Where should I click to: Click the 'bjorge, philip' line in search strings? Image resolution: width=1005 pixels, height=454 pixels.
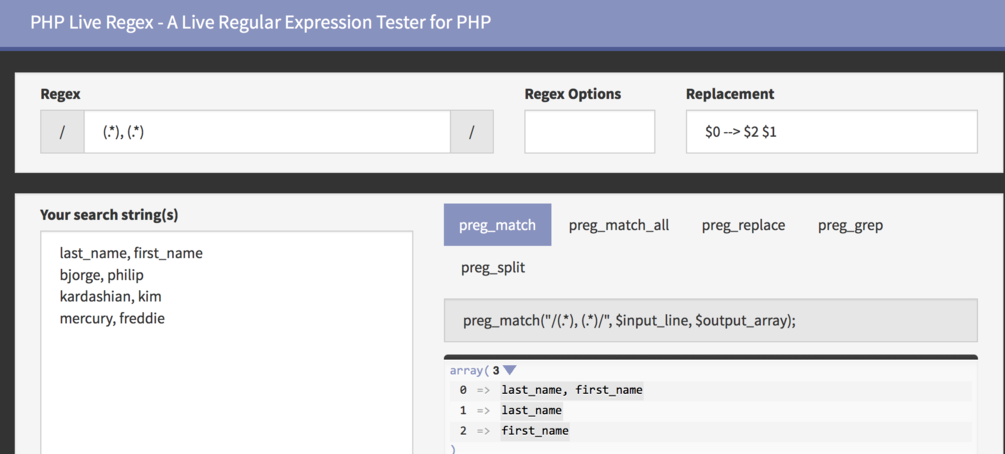(102, 275)
